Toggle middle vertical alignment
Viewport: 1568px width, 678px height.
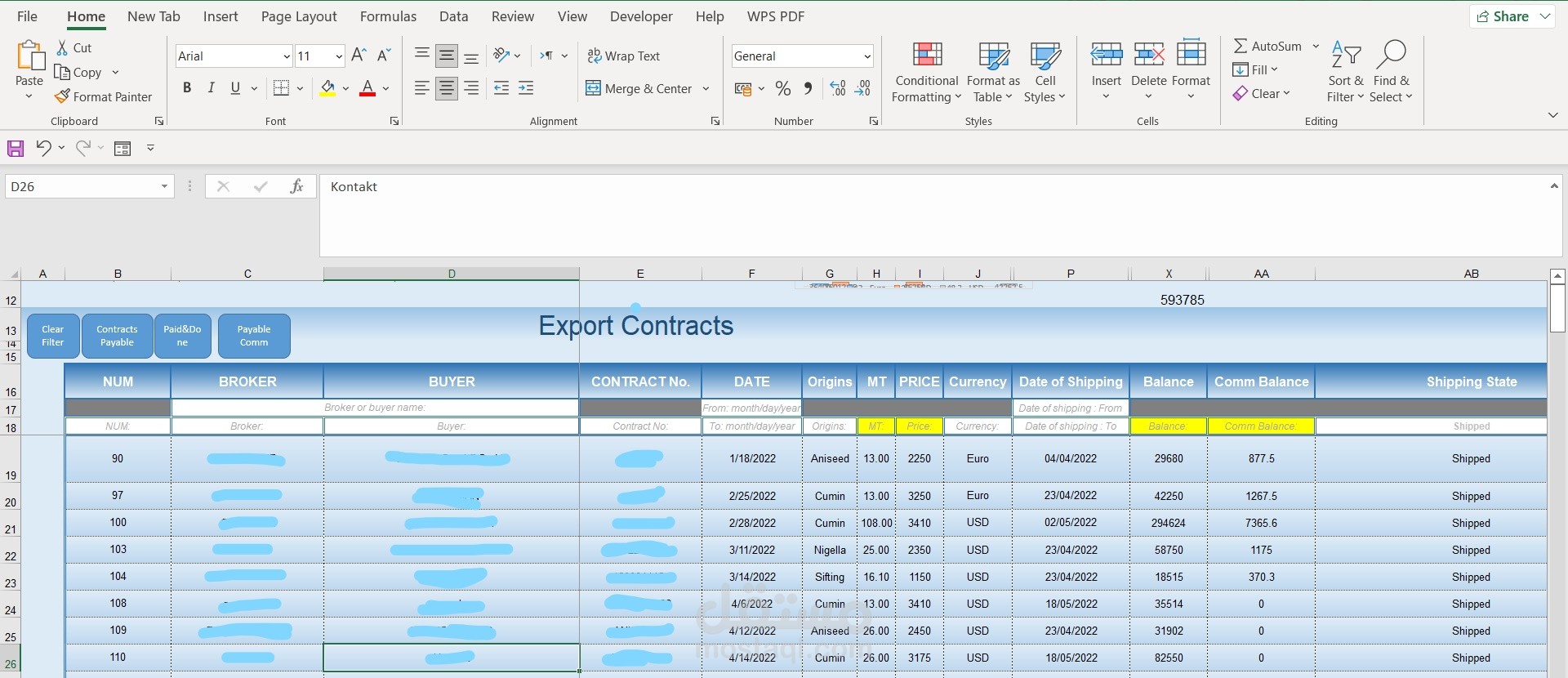pyautogui.click(x=447, y=56)
